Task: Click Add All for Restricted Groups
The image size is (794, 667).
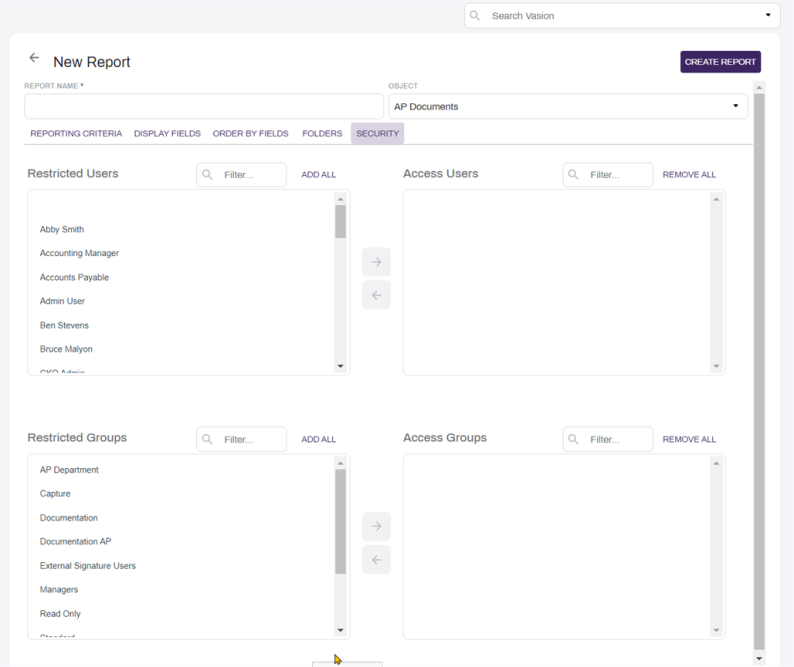Action: pyautogui.click(x=319, y=439)
